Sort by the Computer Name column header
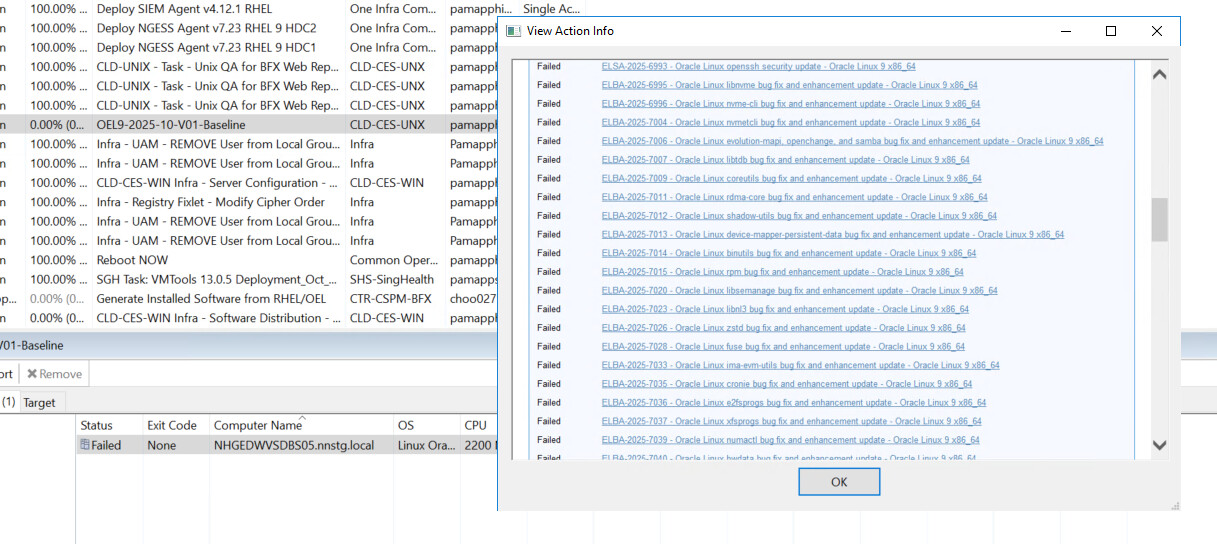This screenshot has height=544, width=1217. click(257, 426)
